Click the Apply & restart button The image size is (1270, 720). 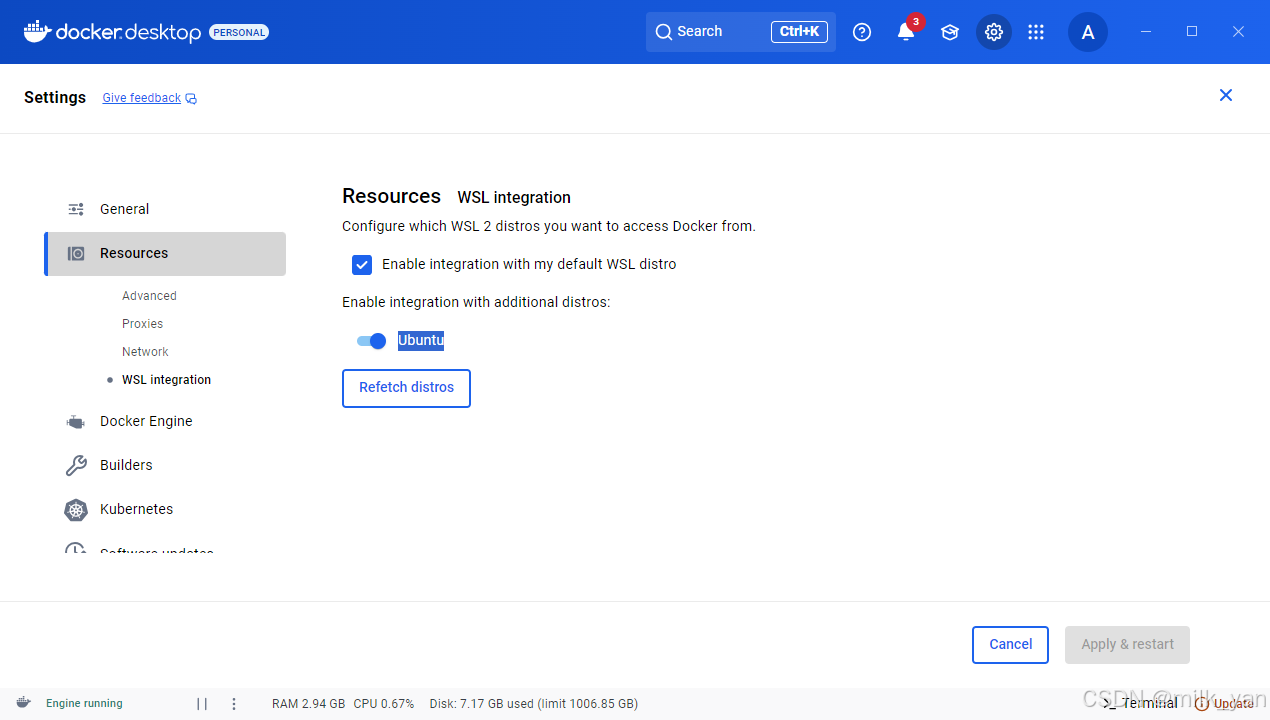click(1127, 645)
